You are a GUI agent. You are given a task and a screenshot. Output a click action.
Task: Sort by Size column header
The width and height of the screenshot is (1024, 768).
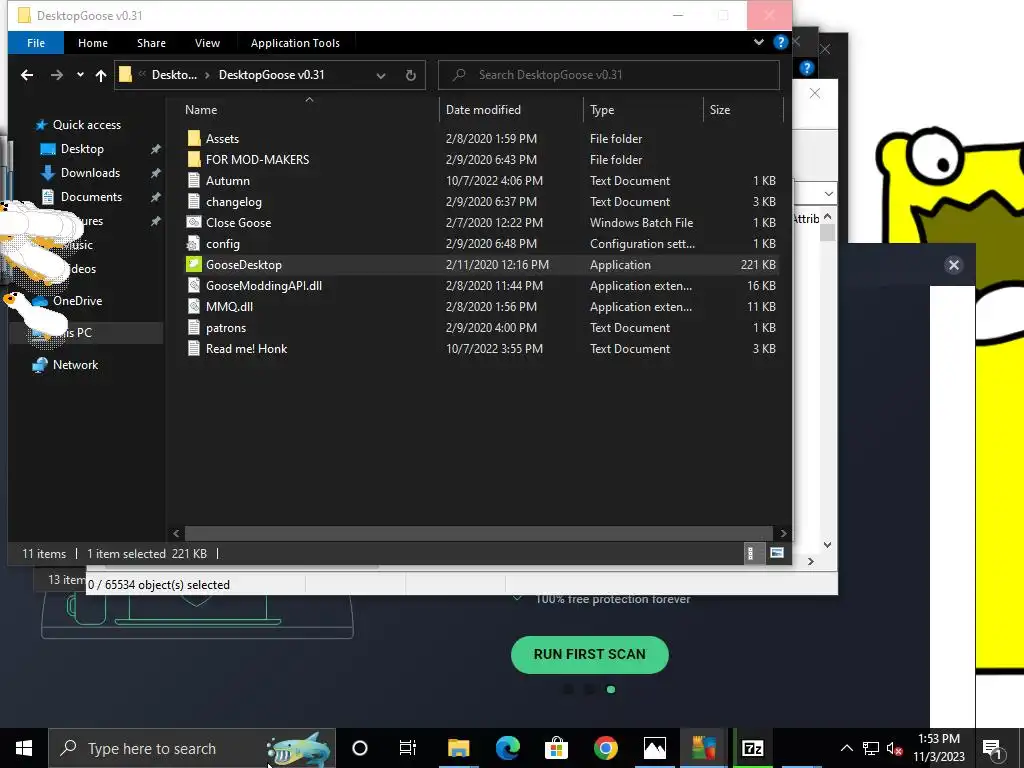pos(720,110)
